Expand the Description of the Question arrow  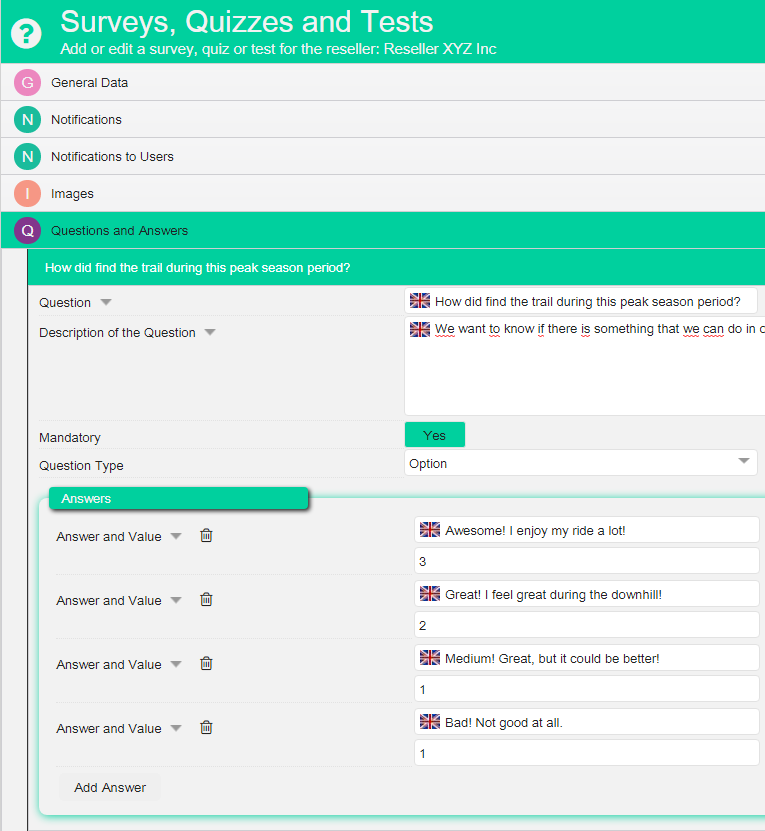[210, 333]
